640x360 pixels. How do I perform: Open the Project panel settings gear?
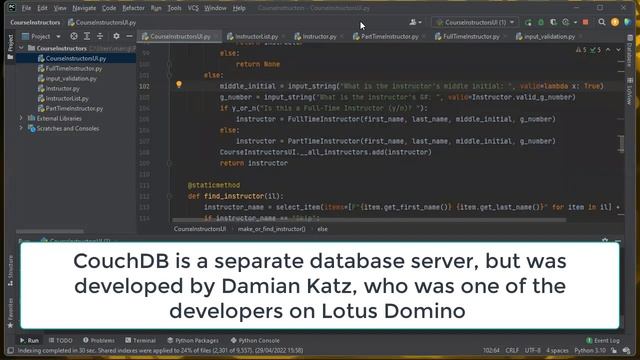point(116,36)
